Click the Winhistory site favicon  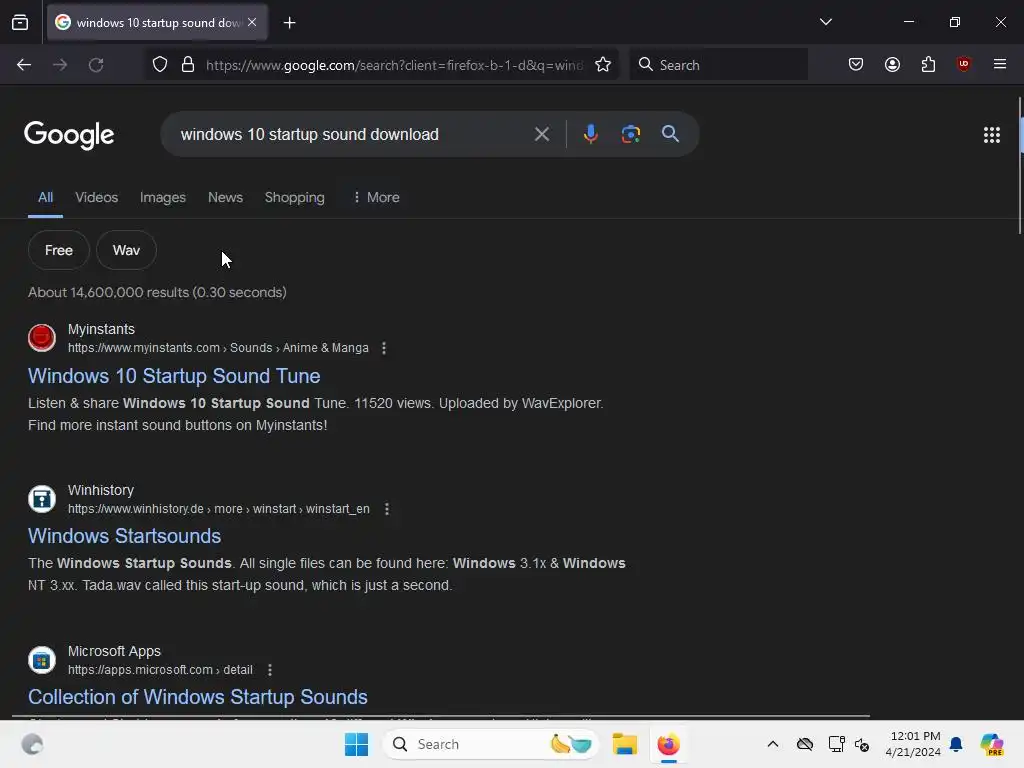click(42, 499)
